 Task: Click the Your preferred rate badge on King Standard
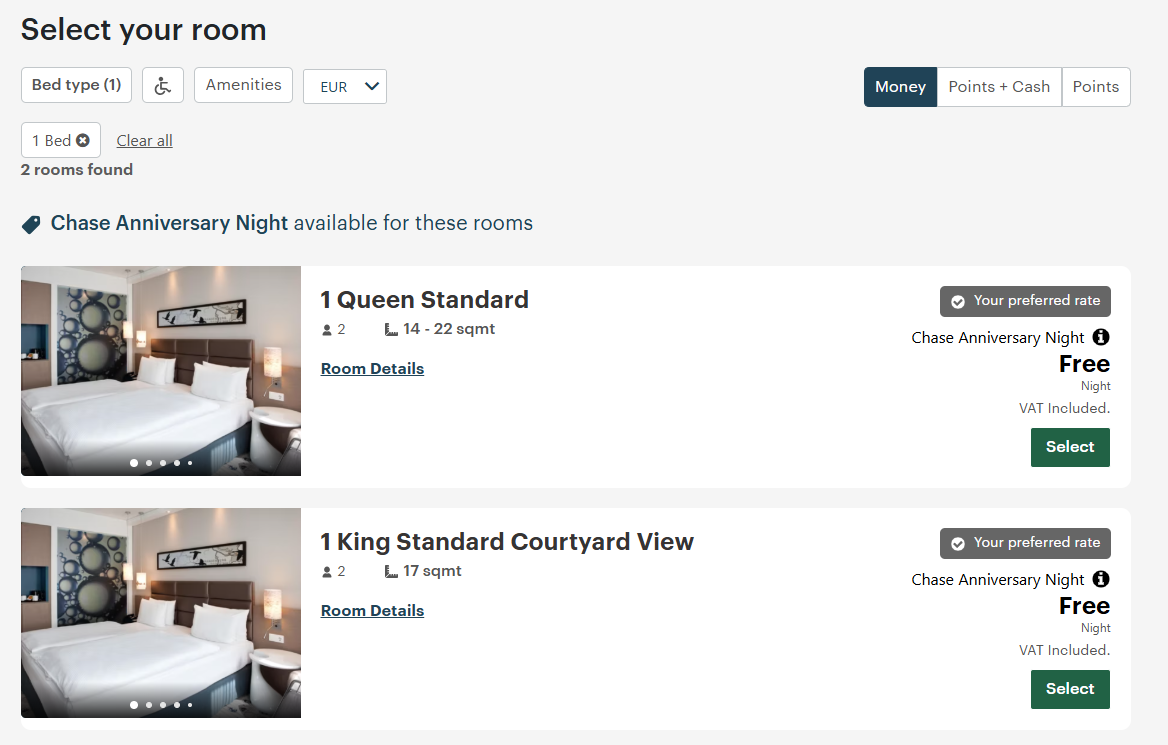point(1024,543)
